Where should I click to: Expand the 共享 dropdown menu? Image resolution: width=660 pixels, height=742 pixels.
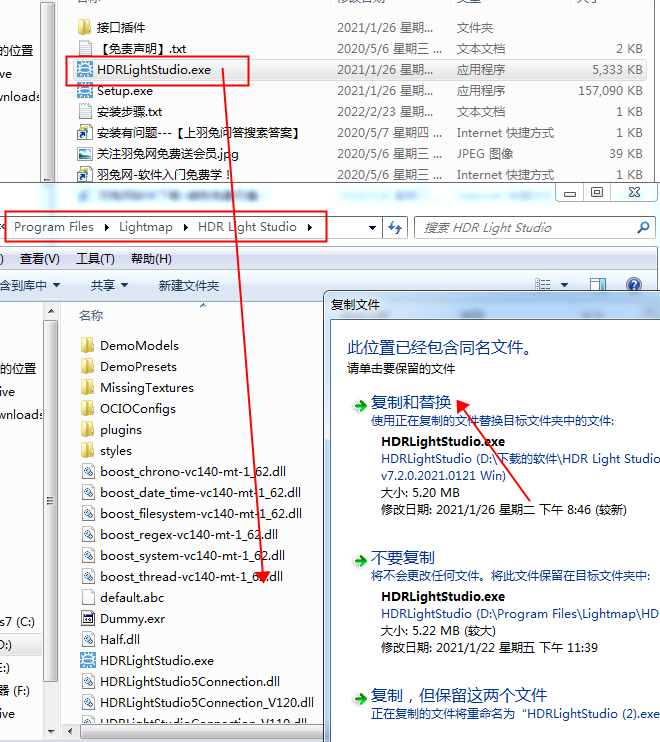click(109, 286)
